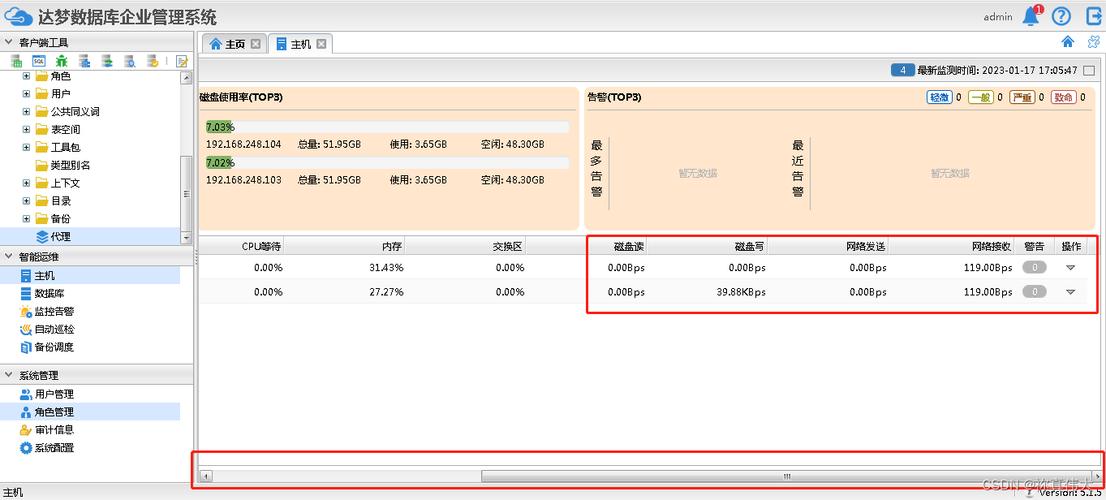Expand the 用户 tree folder

pyautogui.click(x=26, y=93)
